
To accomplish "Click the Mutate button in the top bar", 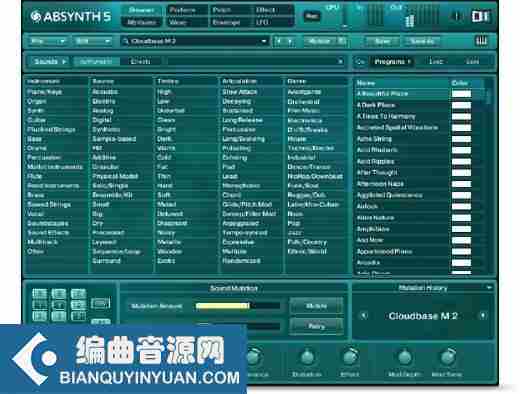I will (x=319, y=41).
